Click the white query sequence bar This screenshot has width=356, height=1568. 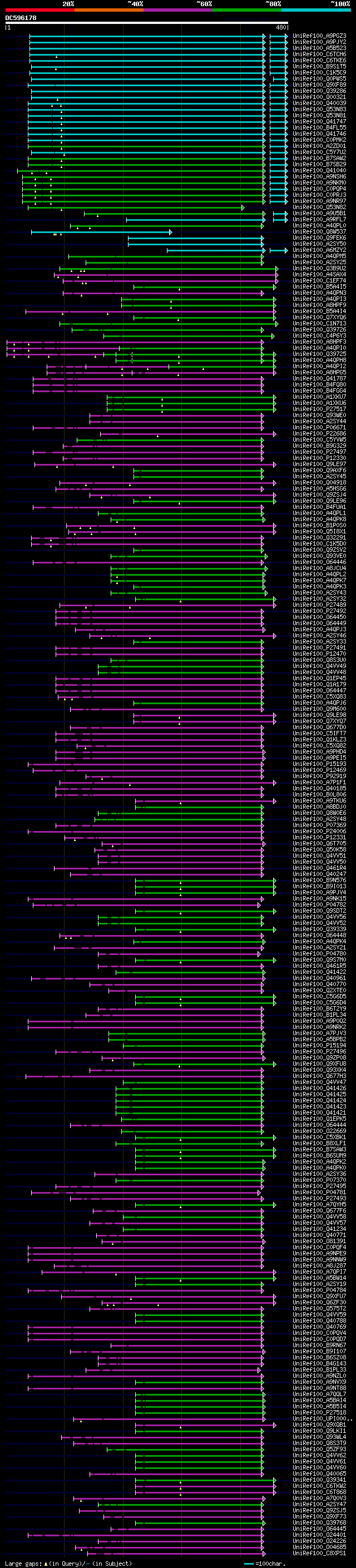(147, 22)
